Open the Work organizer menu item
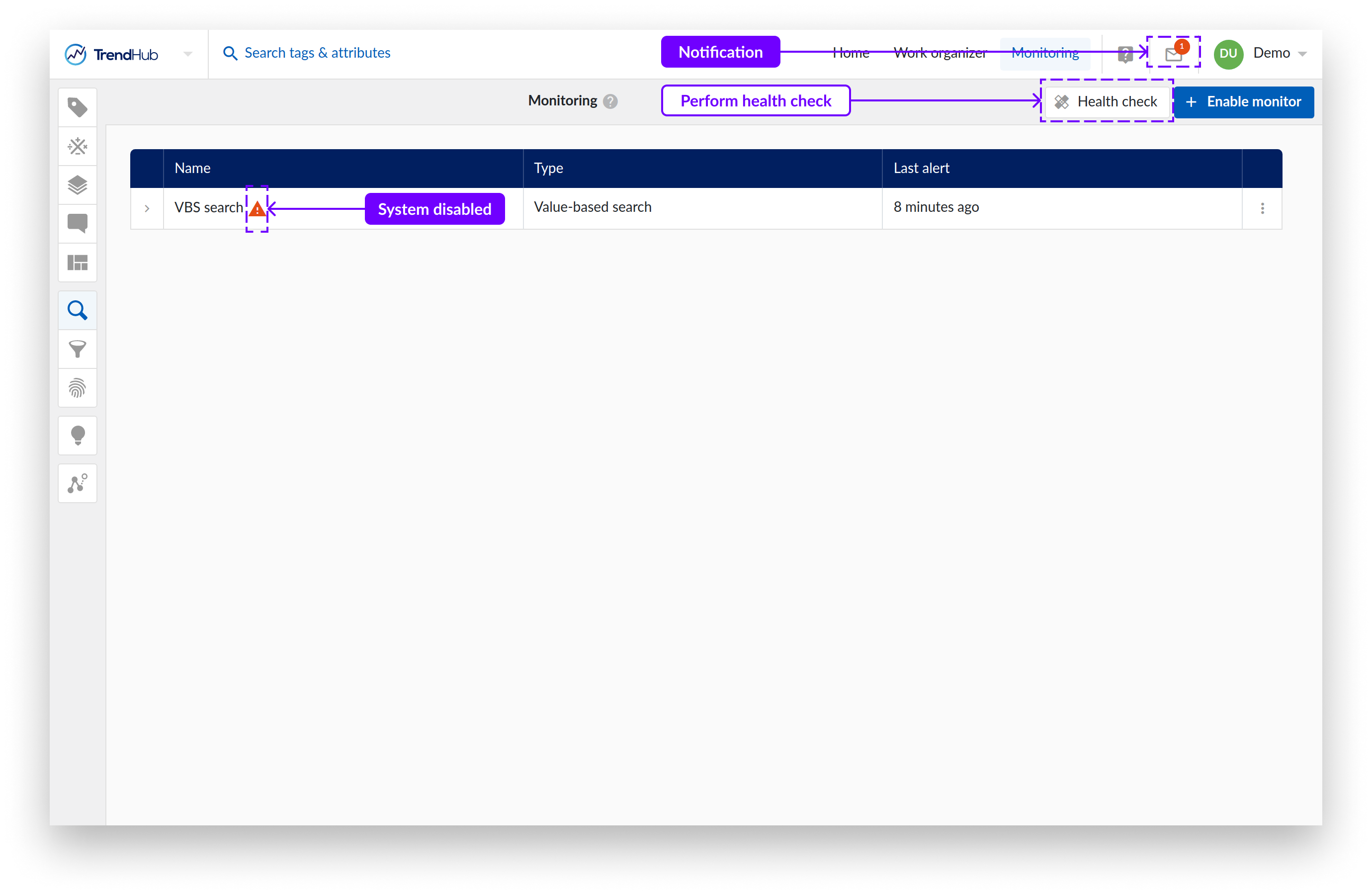 click(x=940, y=53)
